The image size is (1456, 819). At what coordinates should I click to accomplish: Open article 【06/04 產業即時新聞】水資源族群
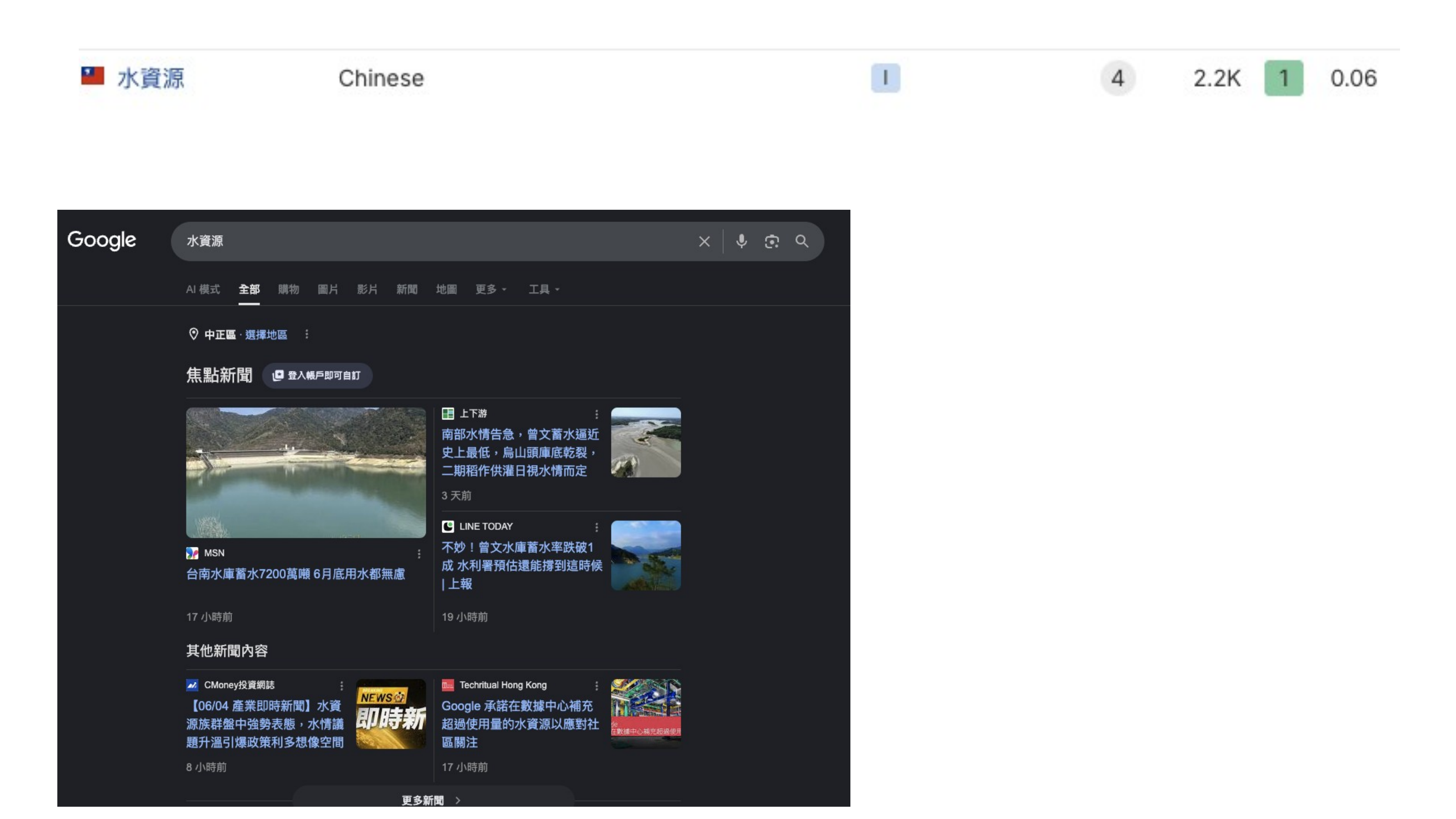265,724
